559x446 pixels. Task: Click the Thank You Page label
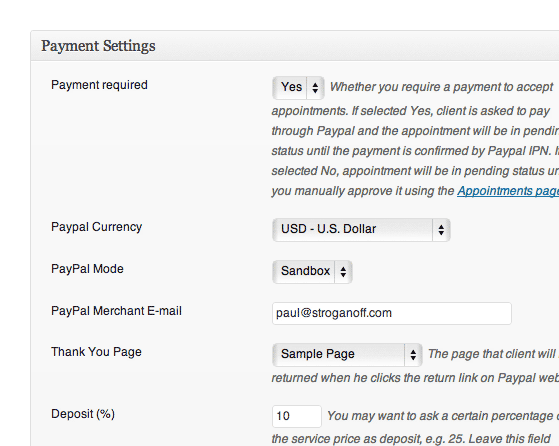(x=96, y=352)
